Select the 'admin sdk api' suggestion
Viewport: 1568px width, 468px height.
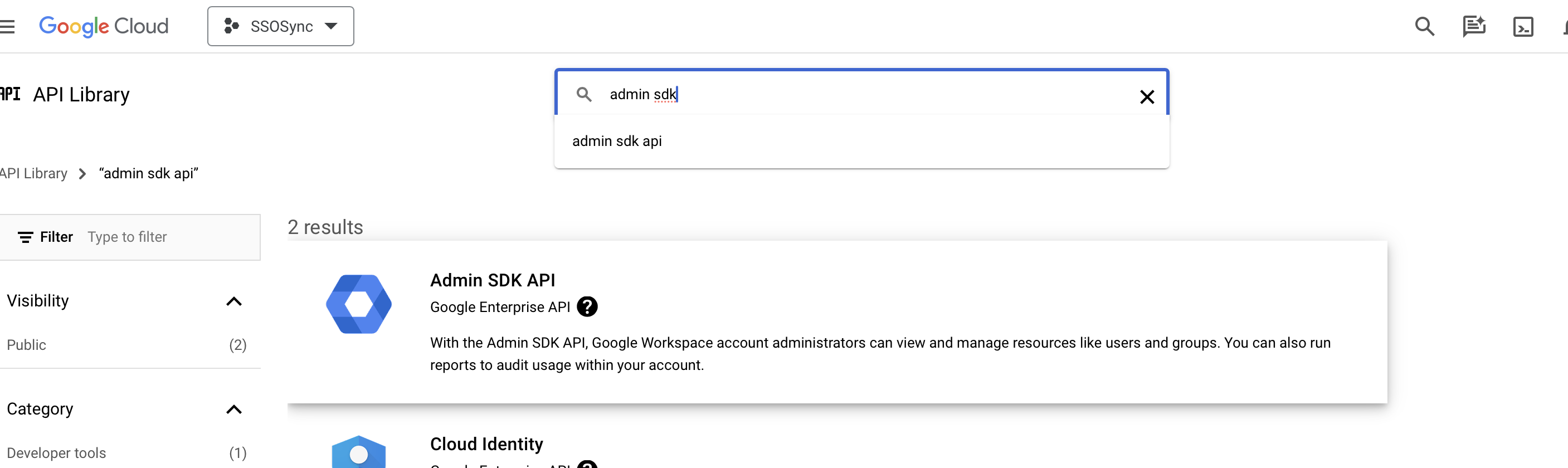tap(617, 141)
